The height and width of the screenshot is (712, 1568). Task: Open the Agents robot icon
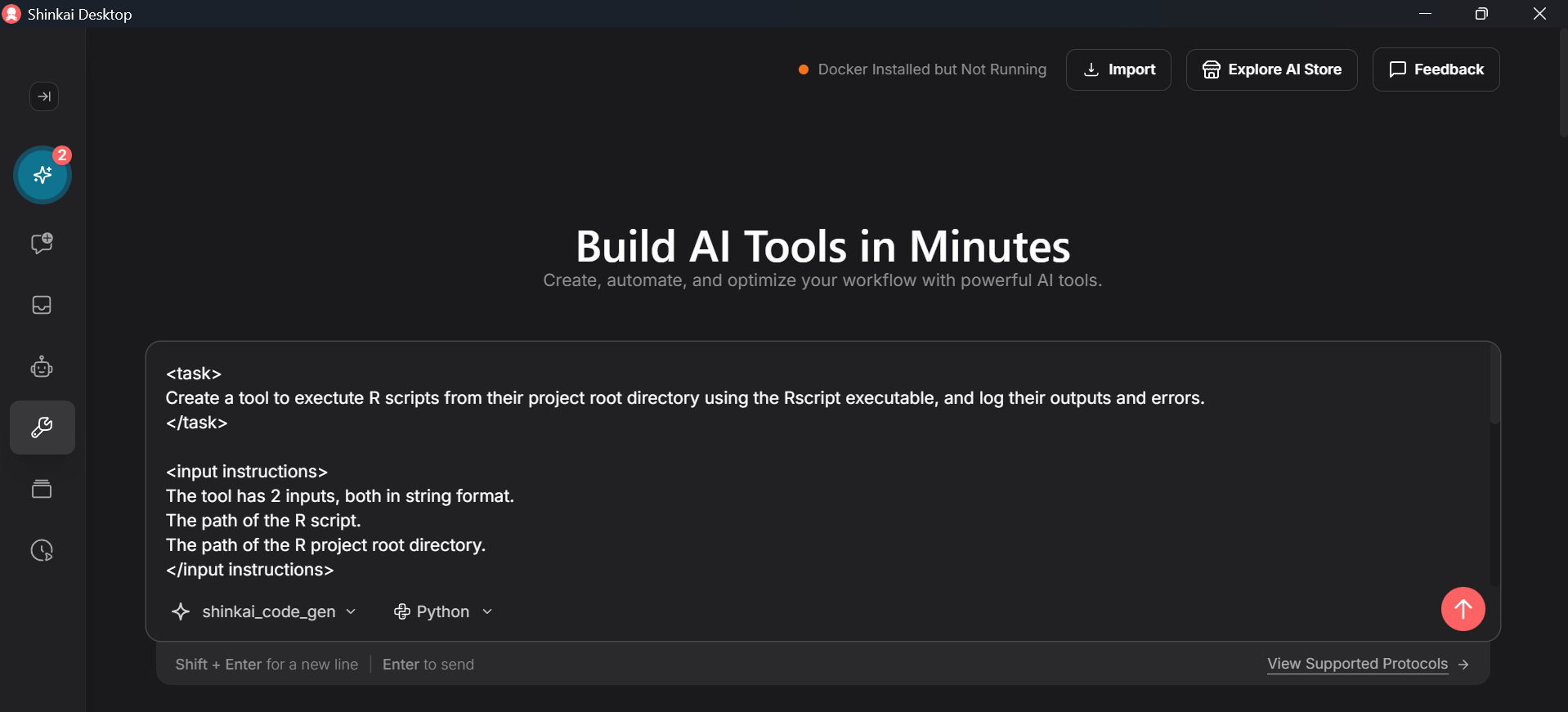click(42, 367)
